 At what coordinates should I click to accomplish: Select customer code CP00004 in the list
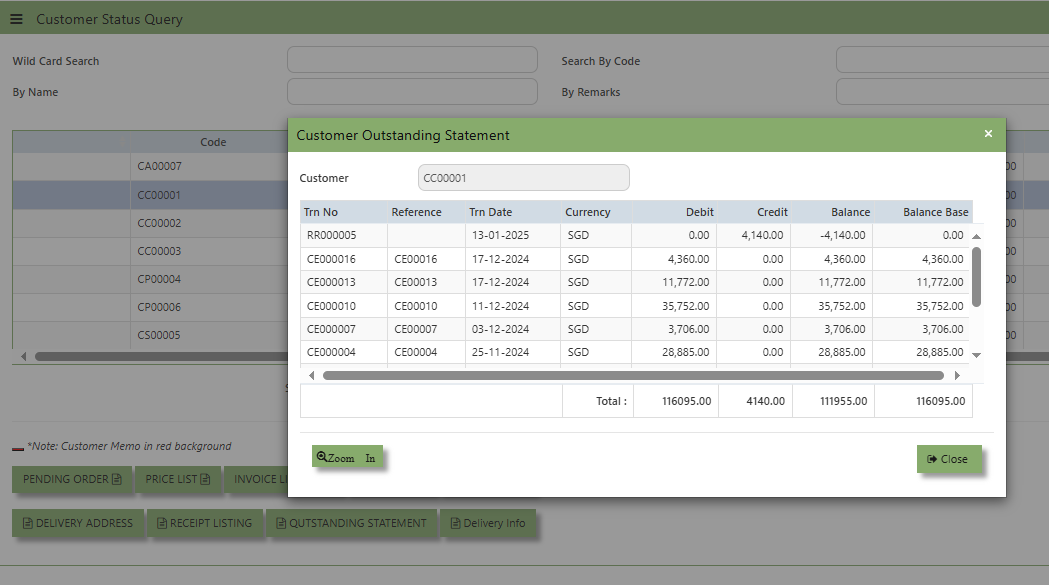coord(159,279)
